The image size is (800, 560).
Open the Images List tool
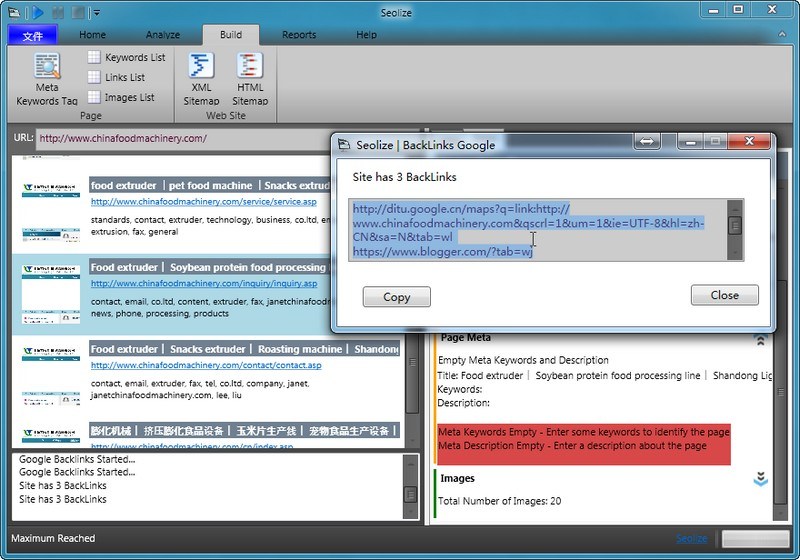pos(121,97)
